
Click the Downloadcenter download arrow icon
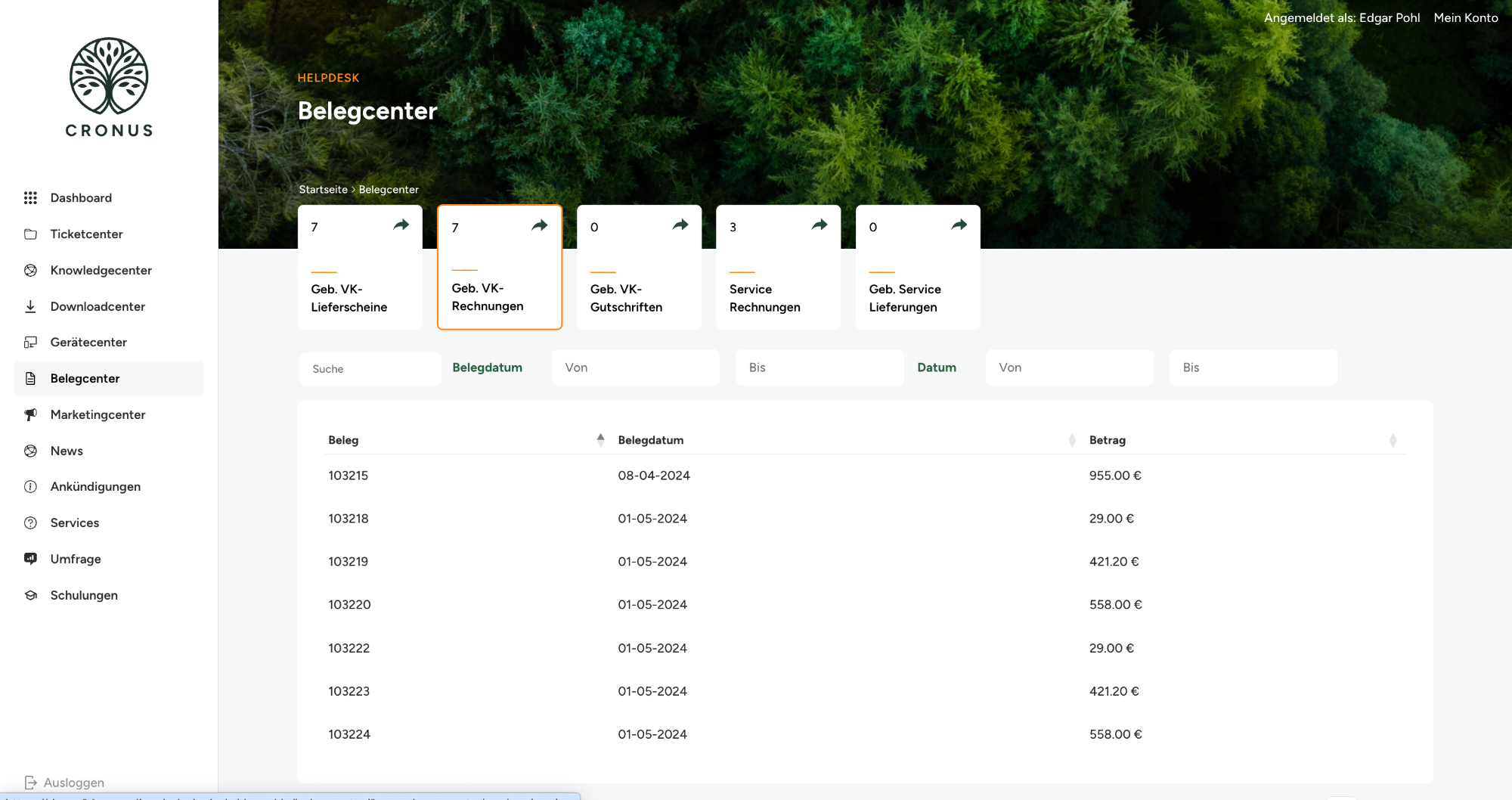[x=30, y=306]
